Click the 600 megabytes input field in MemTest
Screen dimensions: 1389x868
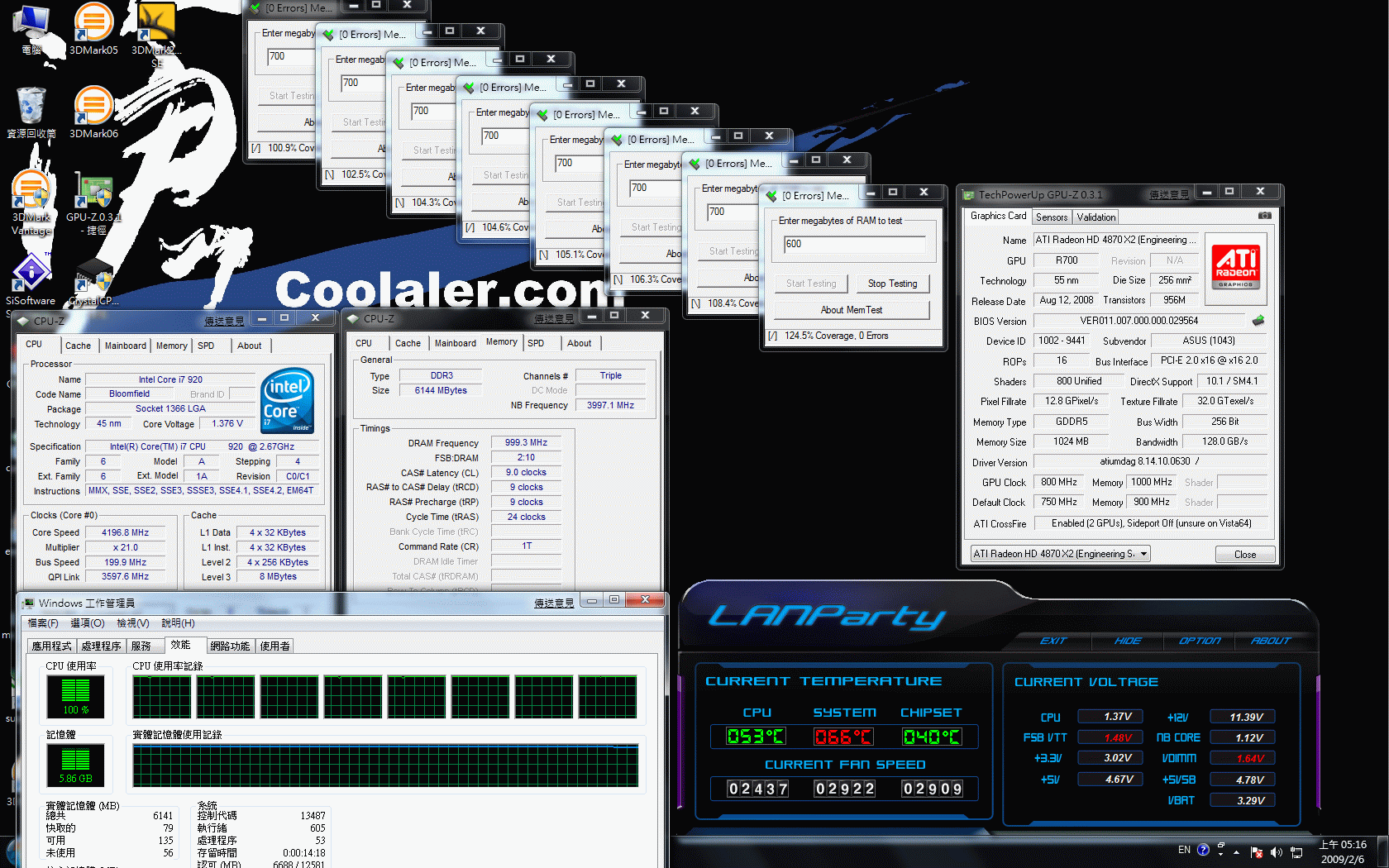click(855, 244)
